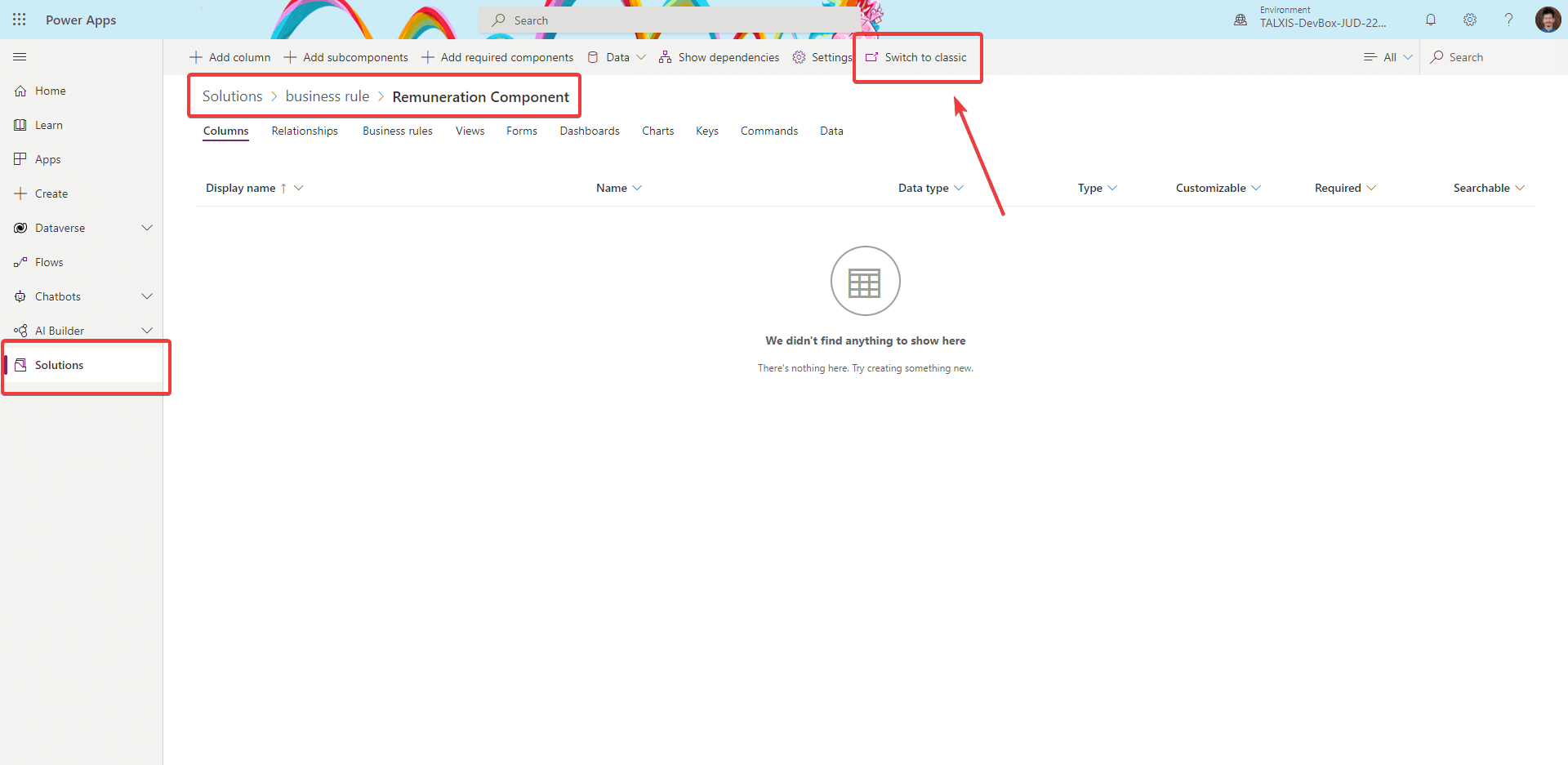Viewport: 1568px width, 765px height.
Task: Collapse the left navigation hamburger menu
Action: (20, 57)
